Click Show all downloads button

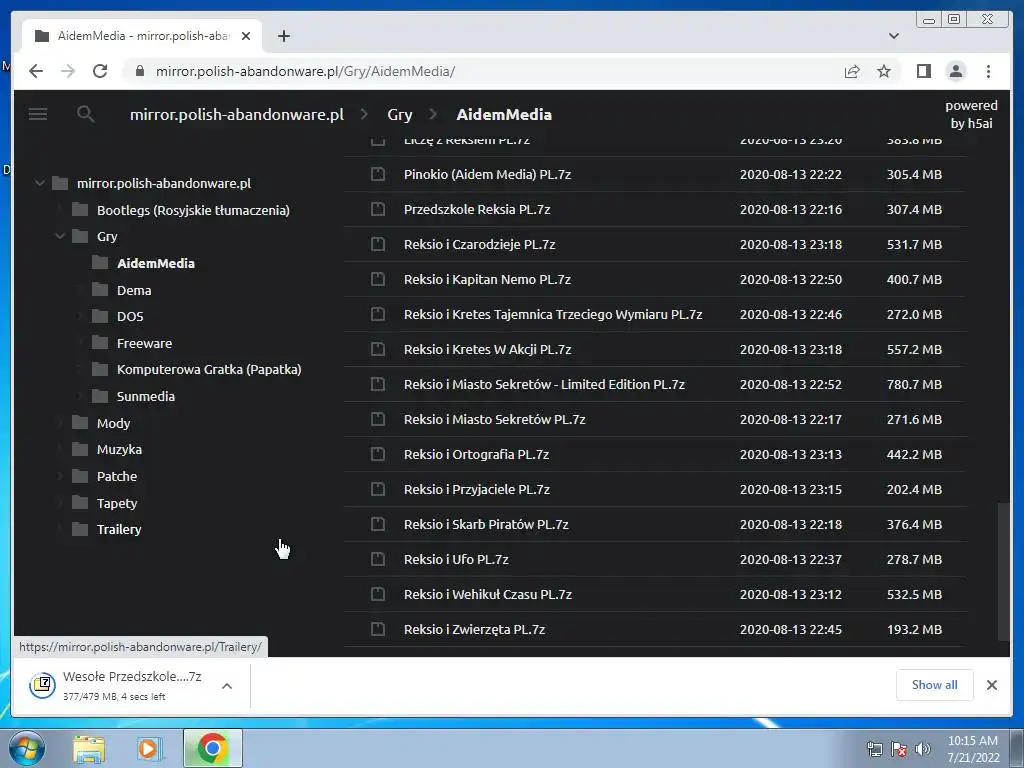[935, 685]
